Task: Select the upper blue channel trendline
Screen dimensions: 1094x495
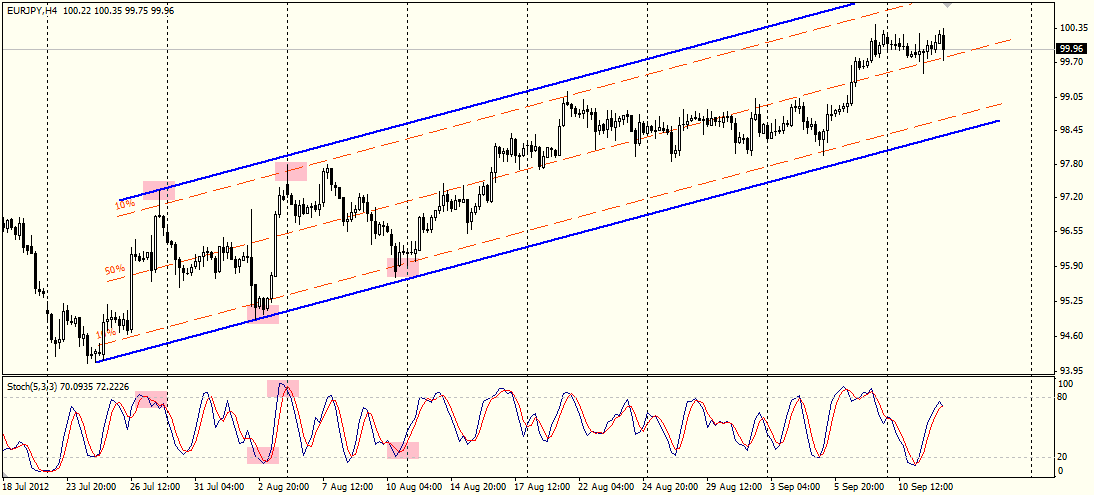Action: tap(488, 102)
